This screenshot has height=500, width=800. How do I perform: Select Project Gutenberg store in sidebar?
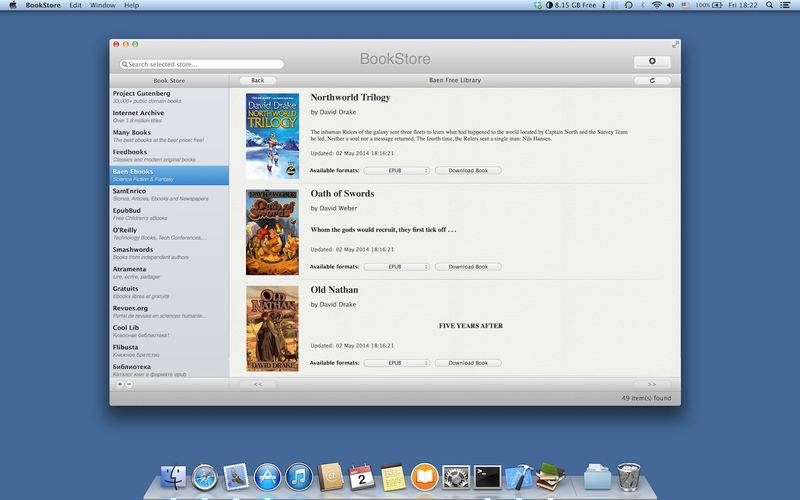(169, 97)
